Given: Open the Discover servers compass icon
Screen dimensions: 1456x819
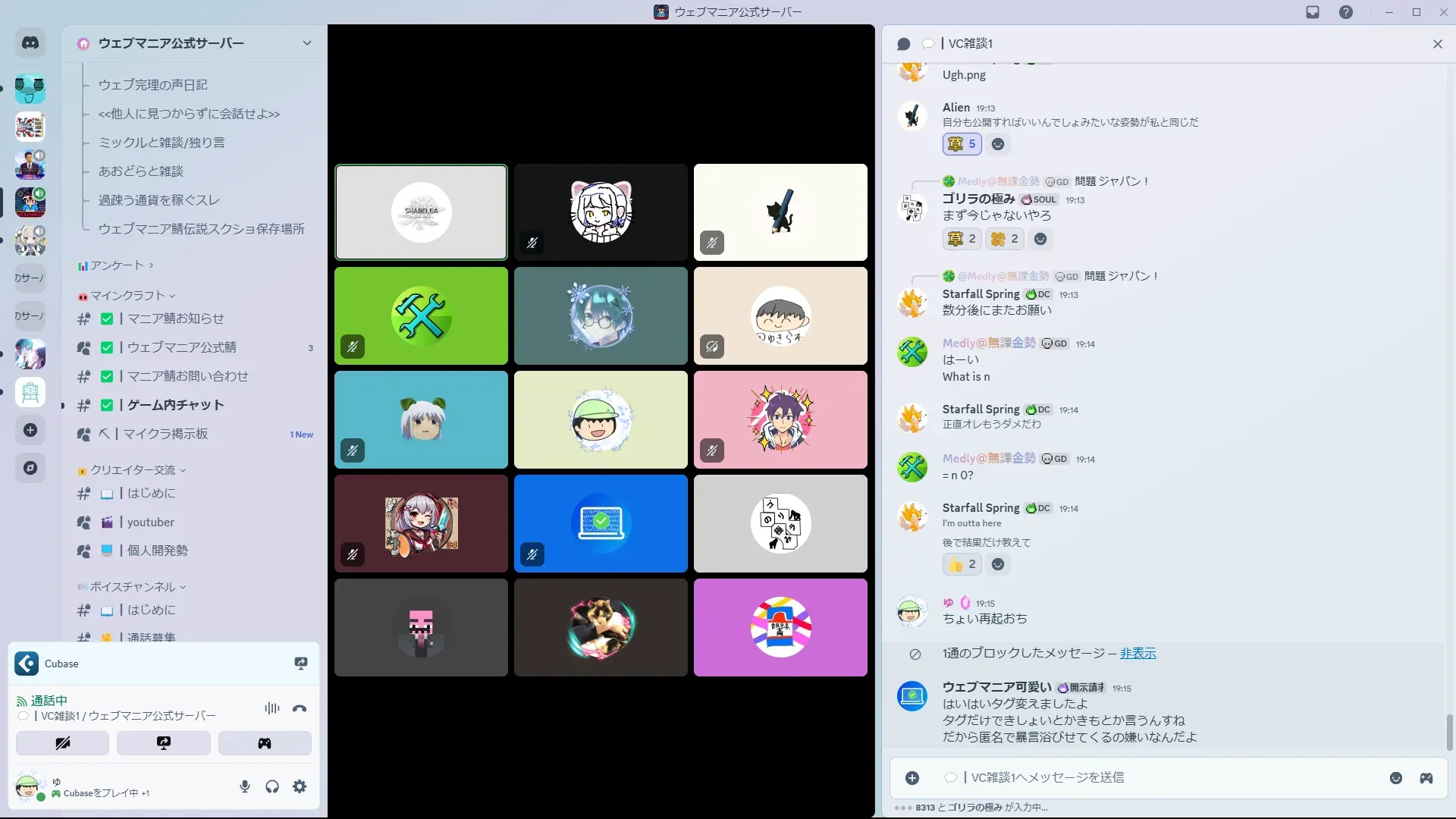Looking at the screenshot, I should (x=30, y=468).
